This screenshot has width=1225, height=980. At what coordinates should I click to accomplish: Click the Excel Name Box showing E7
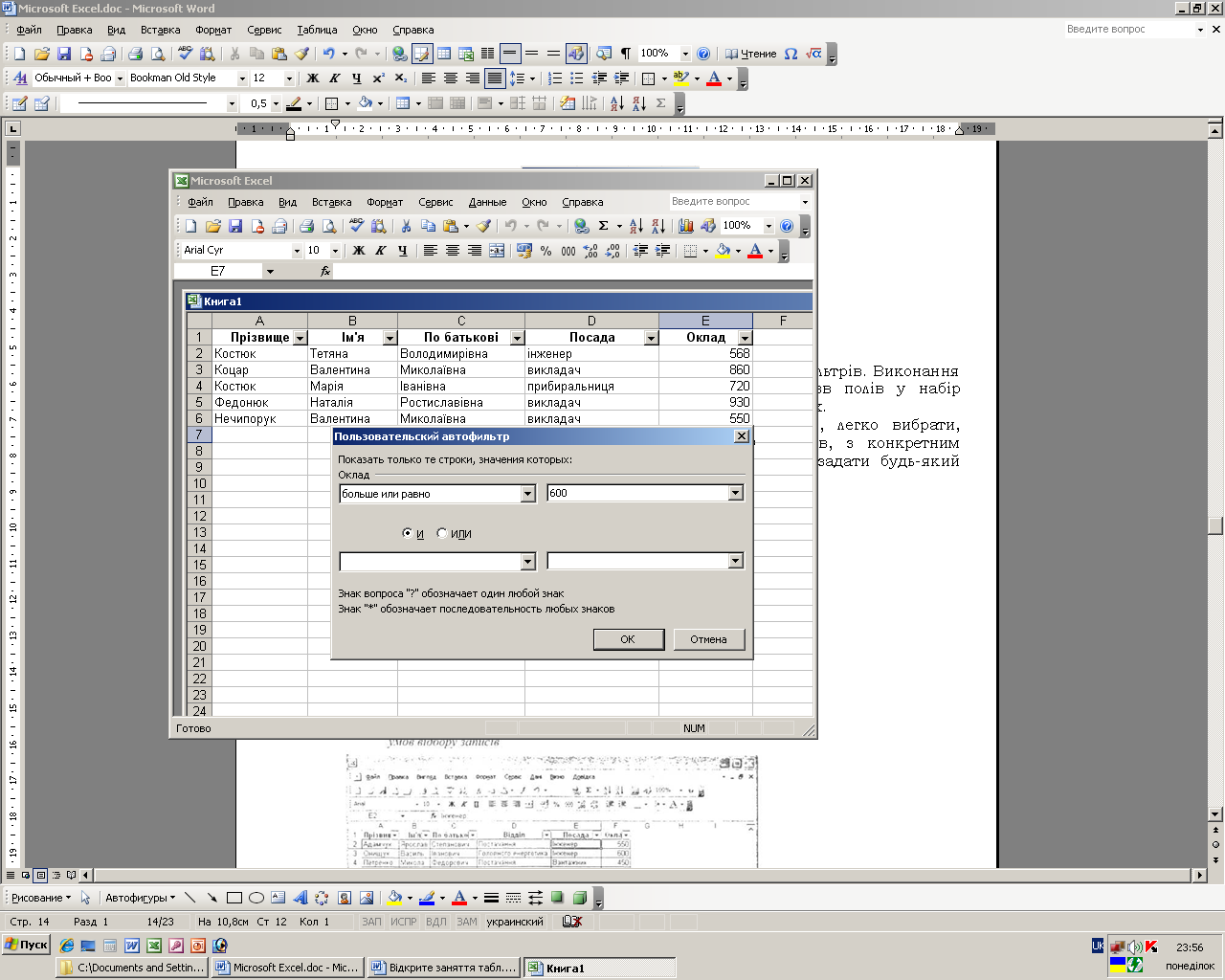pos(218,272)
